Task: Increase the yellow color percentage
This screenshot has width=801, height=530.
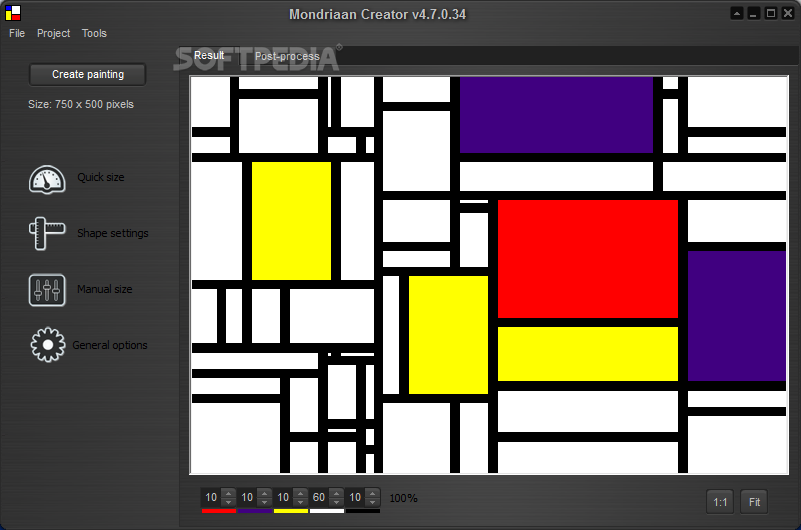Action: point(301,493)
